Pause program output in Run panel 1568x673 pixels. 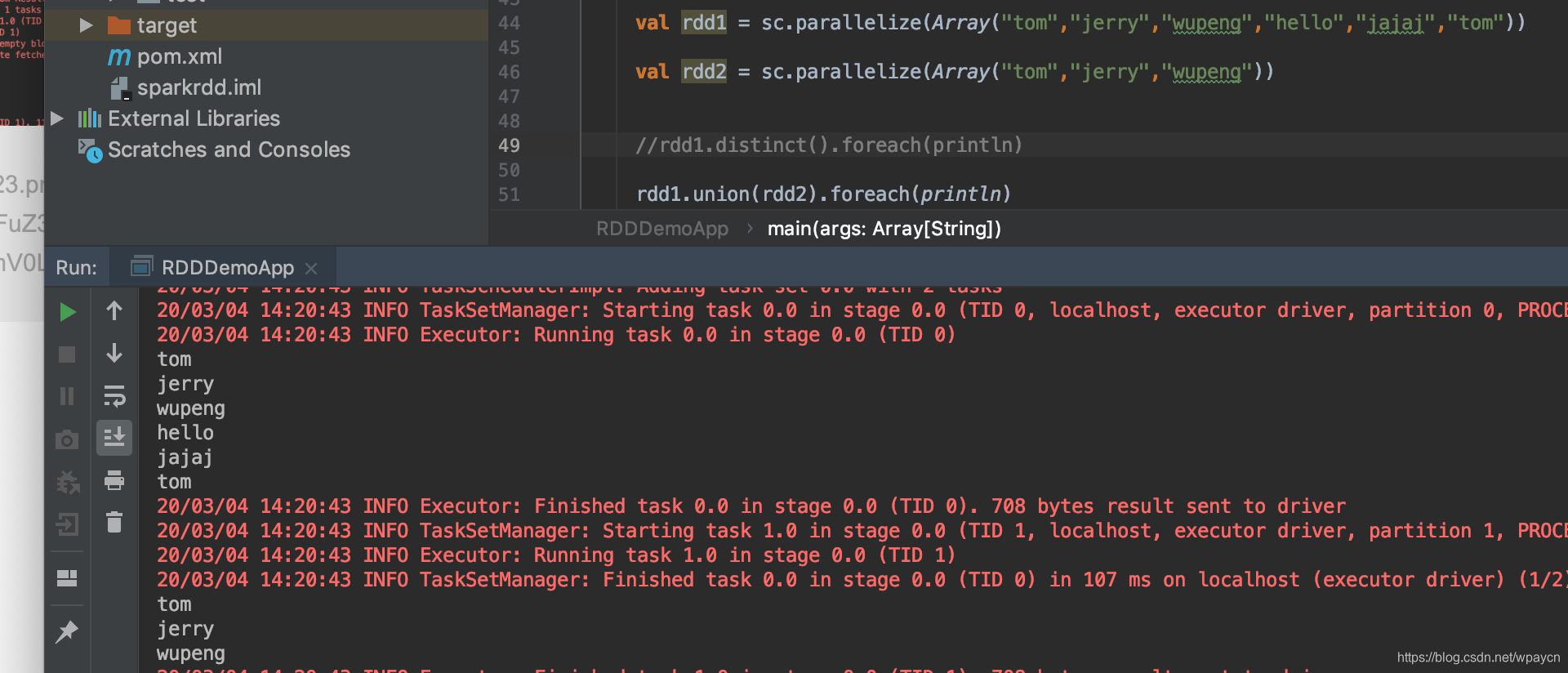67,396
